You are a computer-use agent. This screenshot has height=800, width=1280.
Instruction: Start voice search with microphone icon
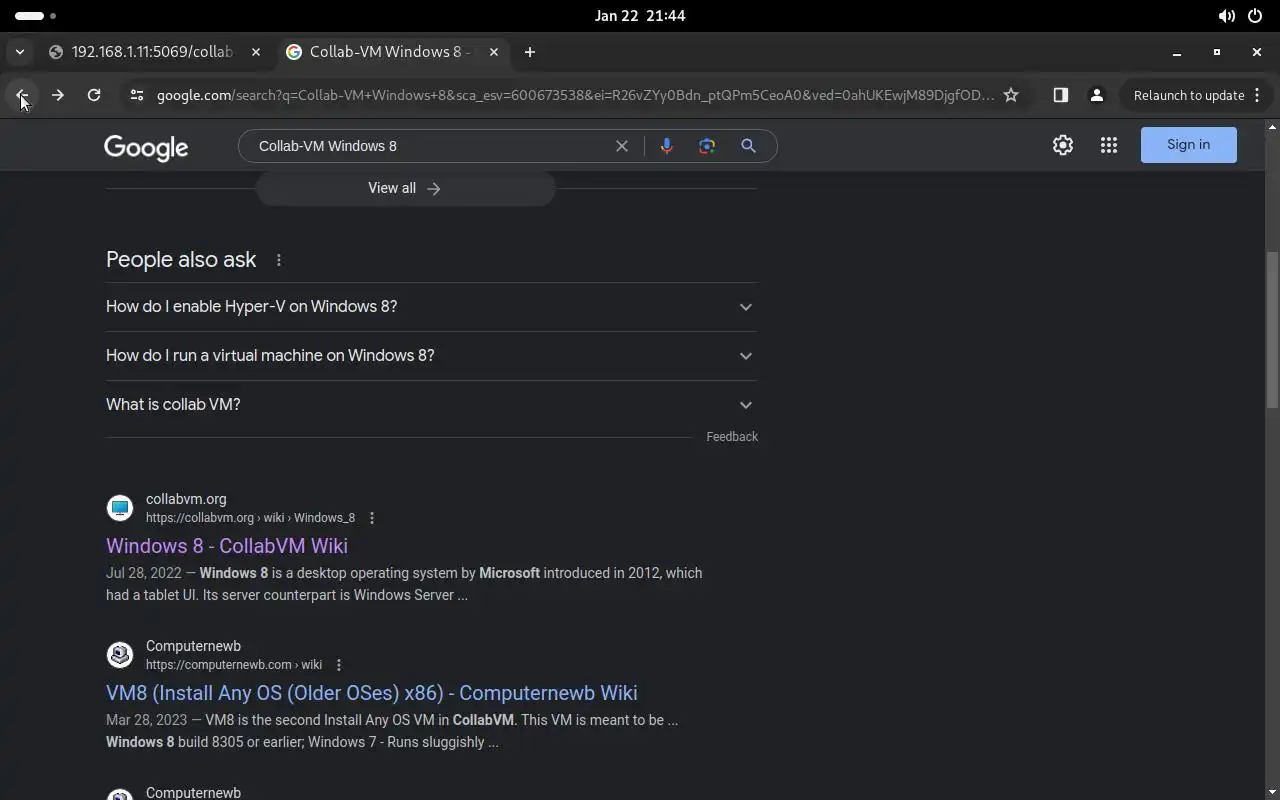(667, 146)
